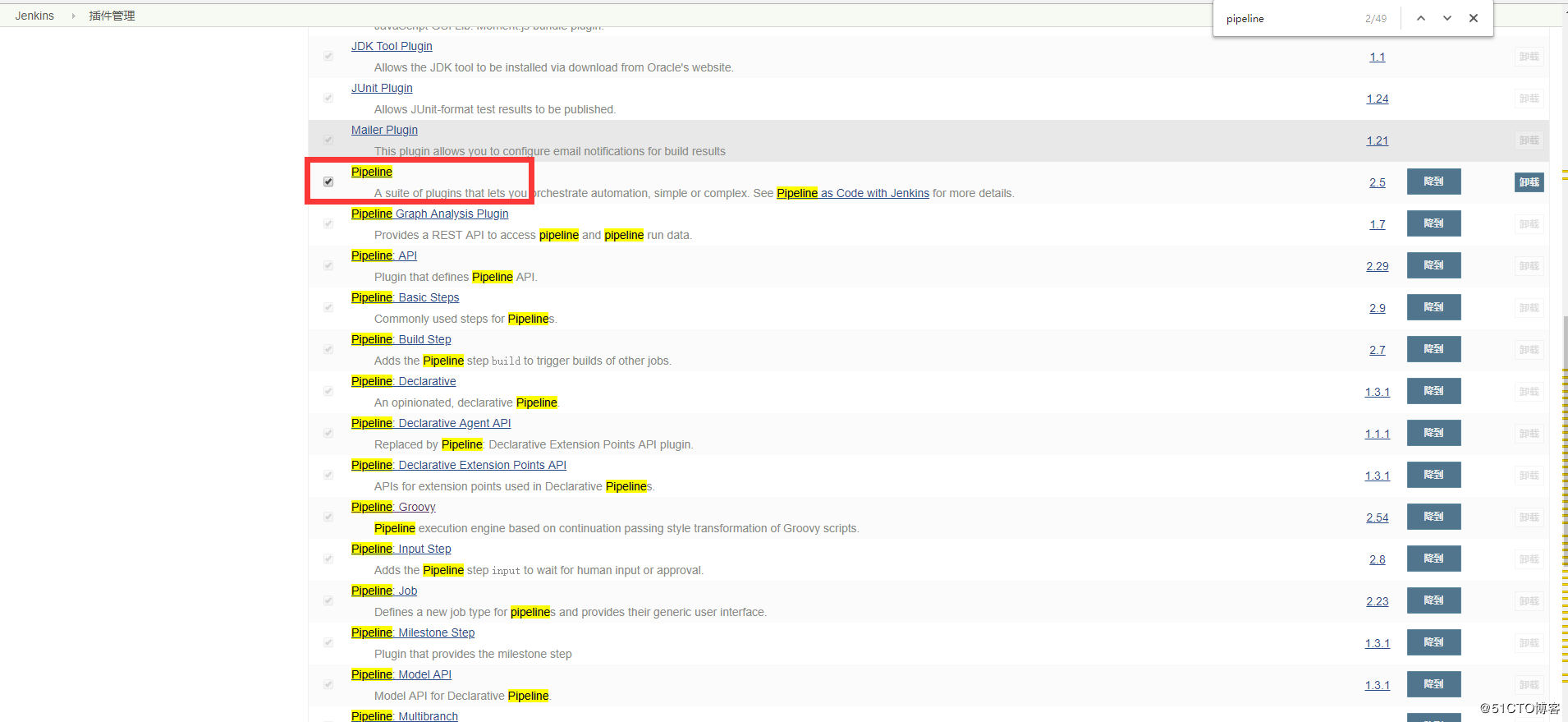The width and height of the screenshot is (1568, 722).
Task: Open the Pipeline: API link
Action: [384, 255]
